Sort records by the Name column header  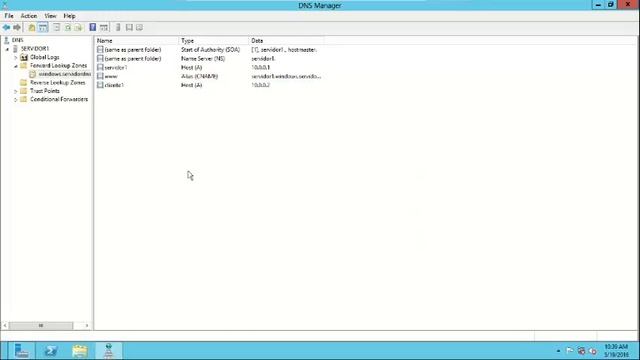pos(137,41)
